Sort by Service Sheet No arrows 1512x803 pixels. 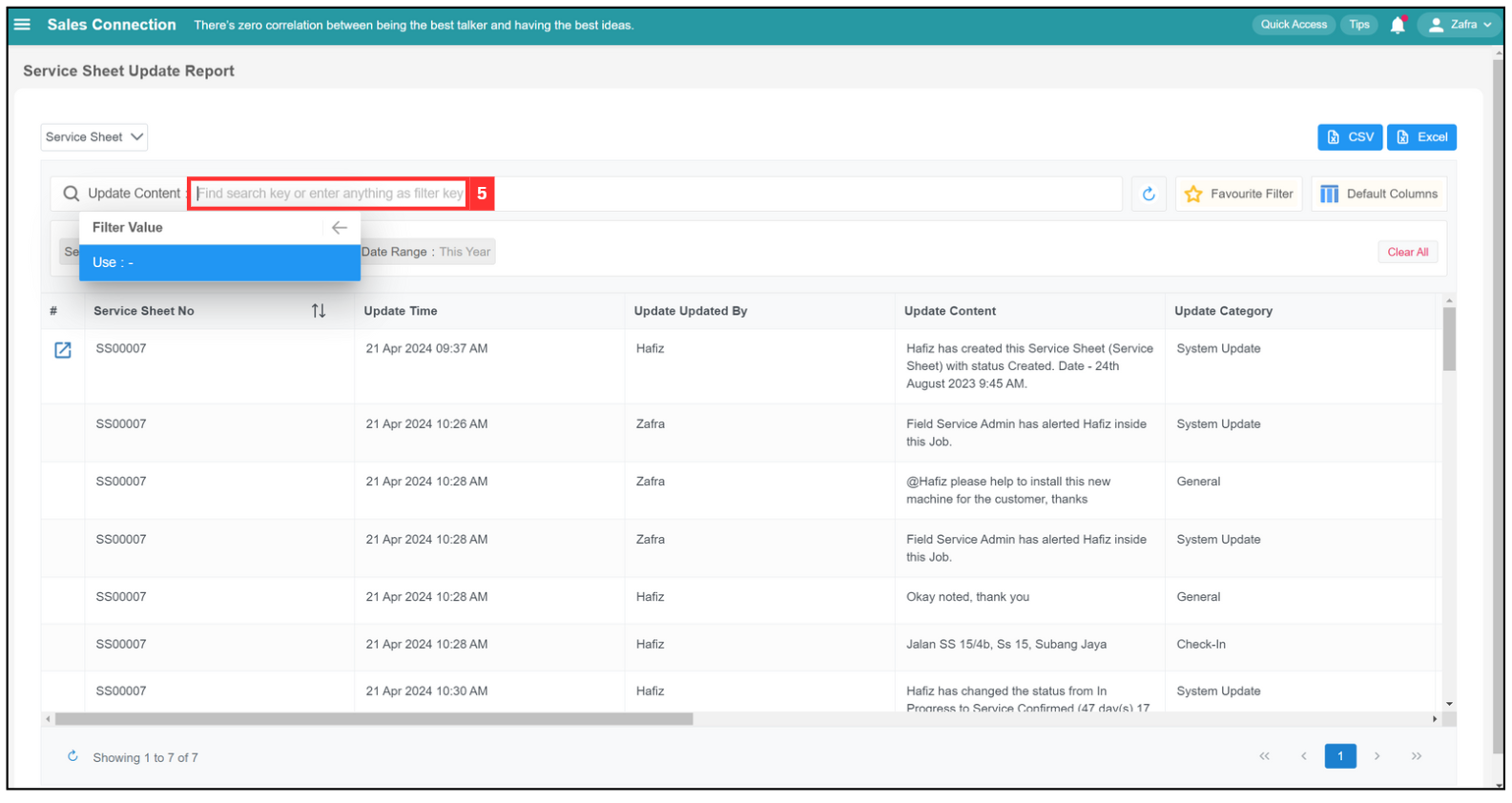click(319, 311)
